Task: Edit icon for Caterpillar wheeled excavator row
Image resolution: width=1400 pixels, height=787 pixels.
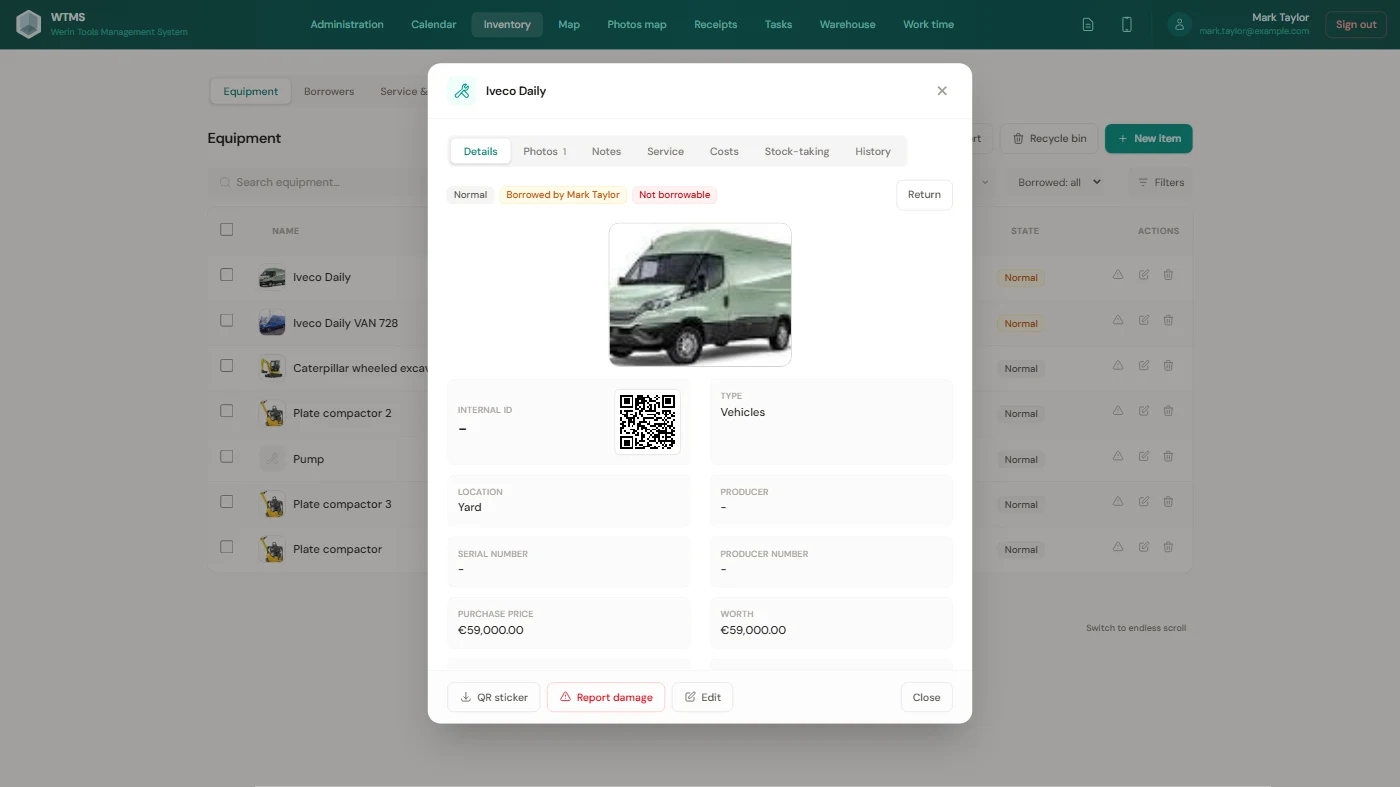Action: [1144, 365]
